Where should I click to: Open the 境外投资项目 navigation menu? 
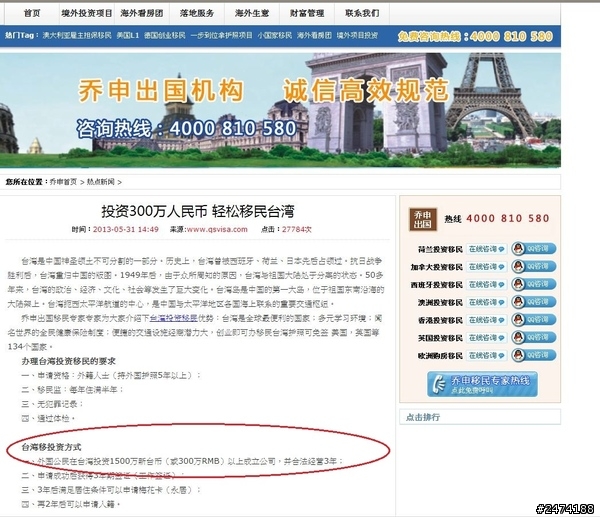coord(87,13)
